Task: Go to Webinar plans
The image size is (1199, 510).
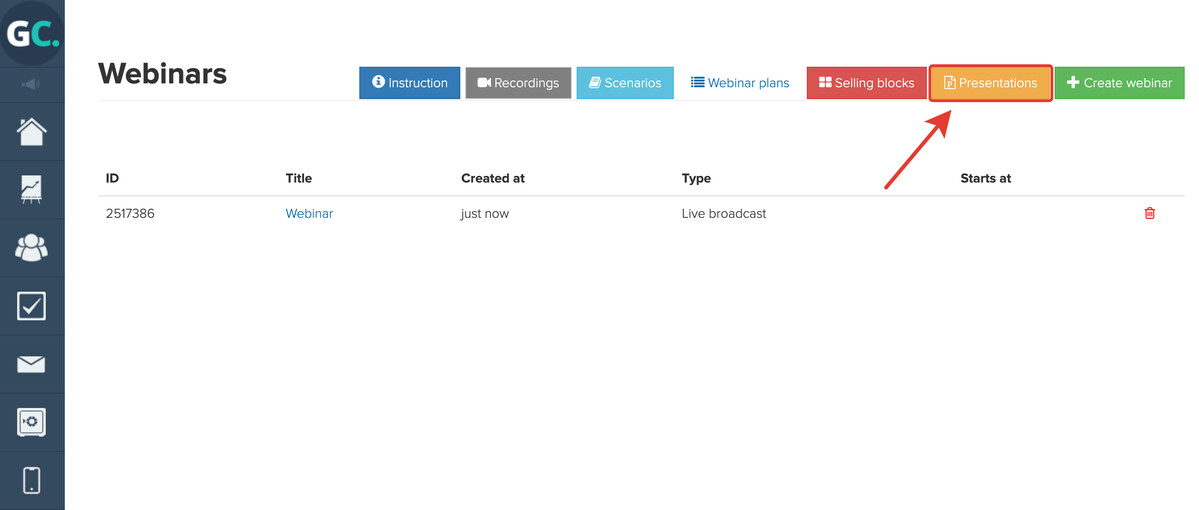Action: click(740, 83)
